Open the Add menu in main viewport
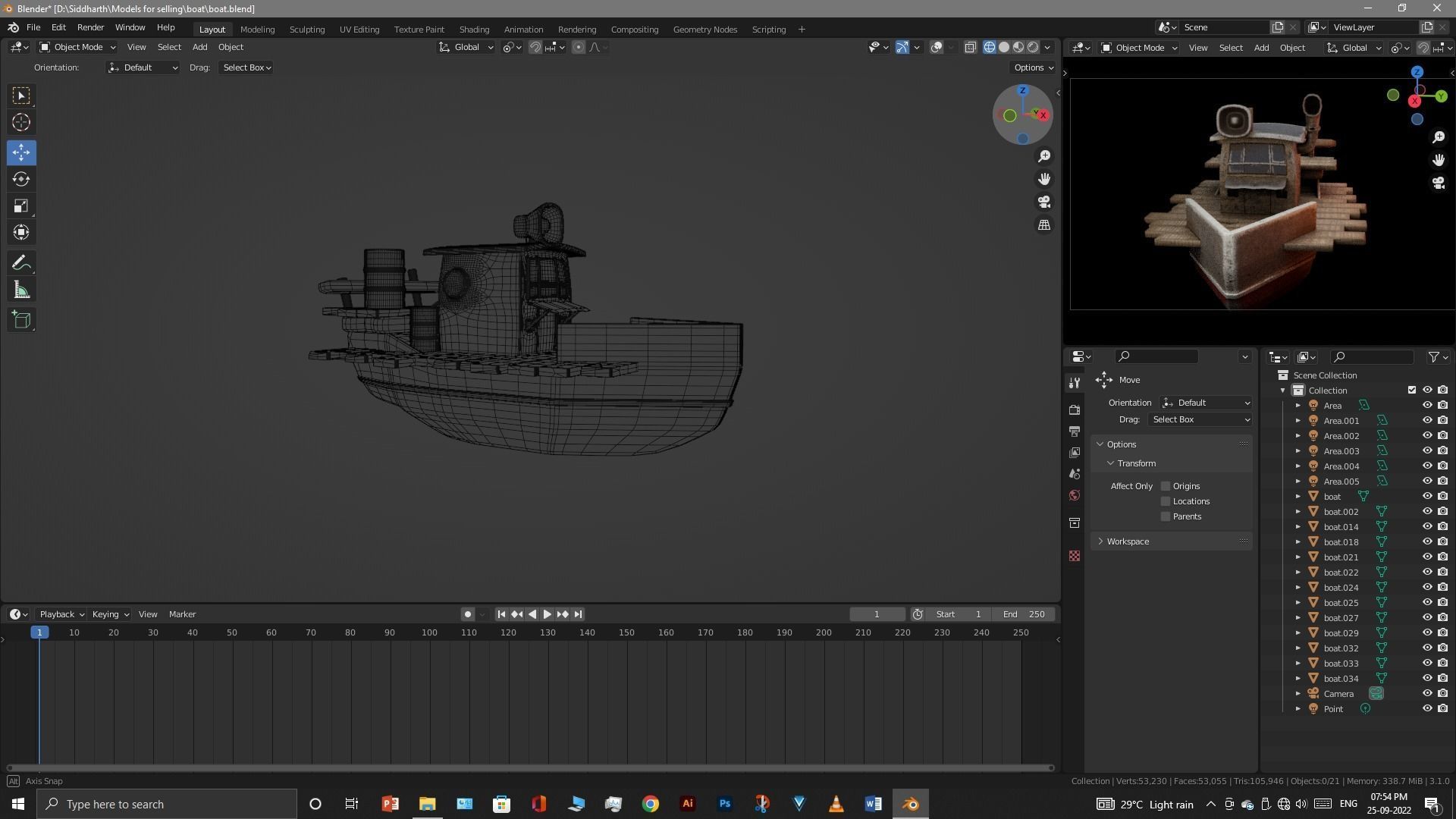 [x=199, y=47]
